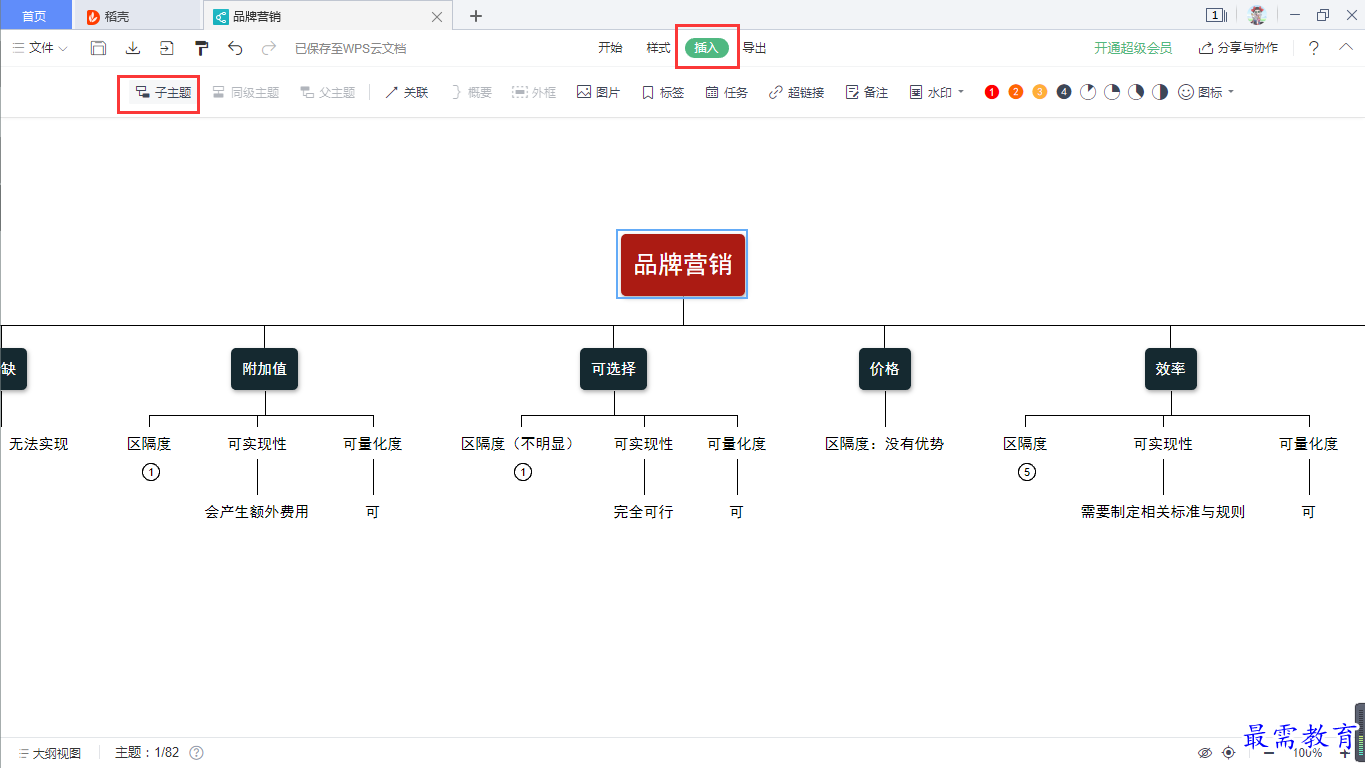Select the format painter icon

pos(202,48)
